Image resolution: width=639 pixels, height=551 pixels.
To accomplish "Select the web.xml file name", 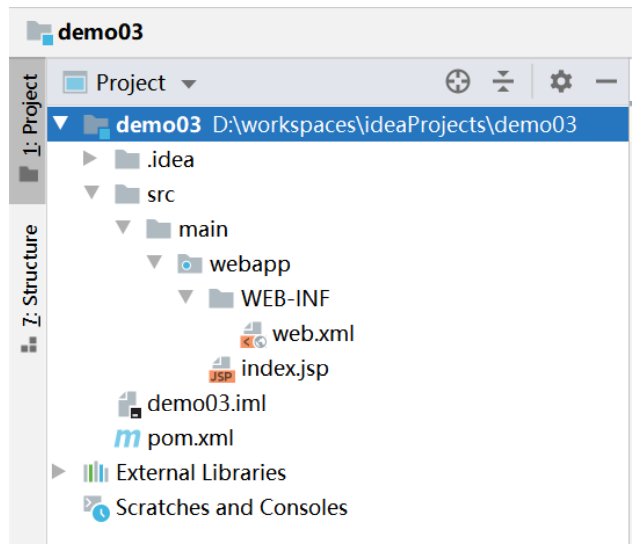I will (x=313, y=333).
